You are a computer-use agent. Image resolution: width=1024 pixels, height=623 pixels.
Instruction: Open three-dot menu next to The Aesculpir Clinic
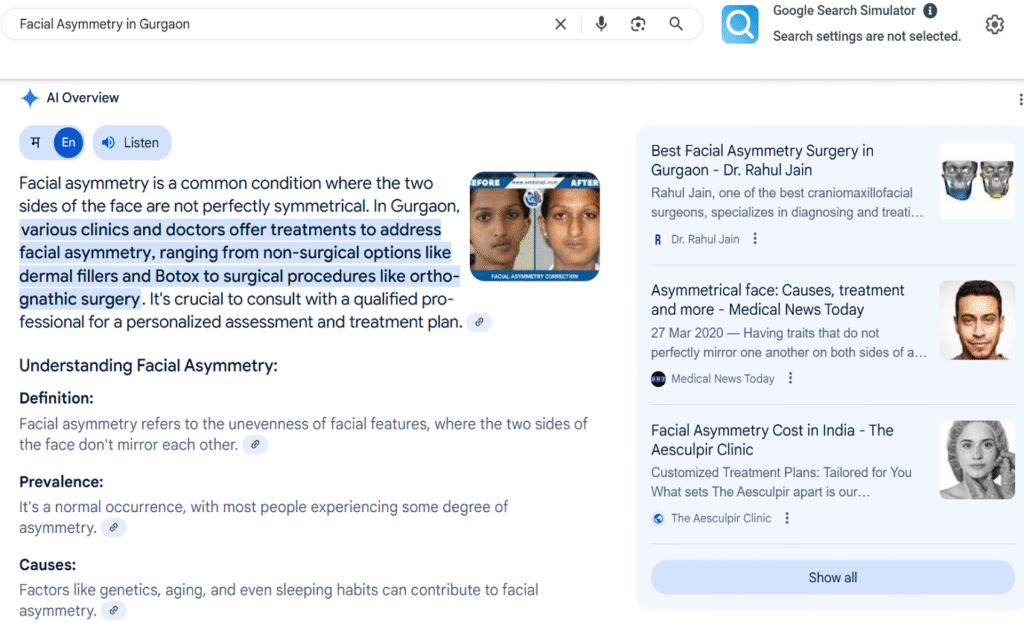click(x=787, y=518)
